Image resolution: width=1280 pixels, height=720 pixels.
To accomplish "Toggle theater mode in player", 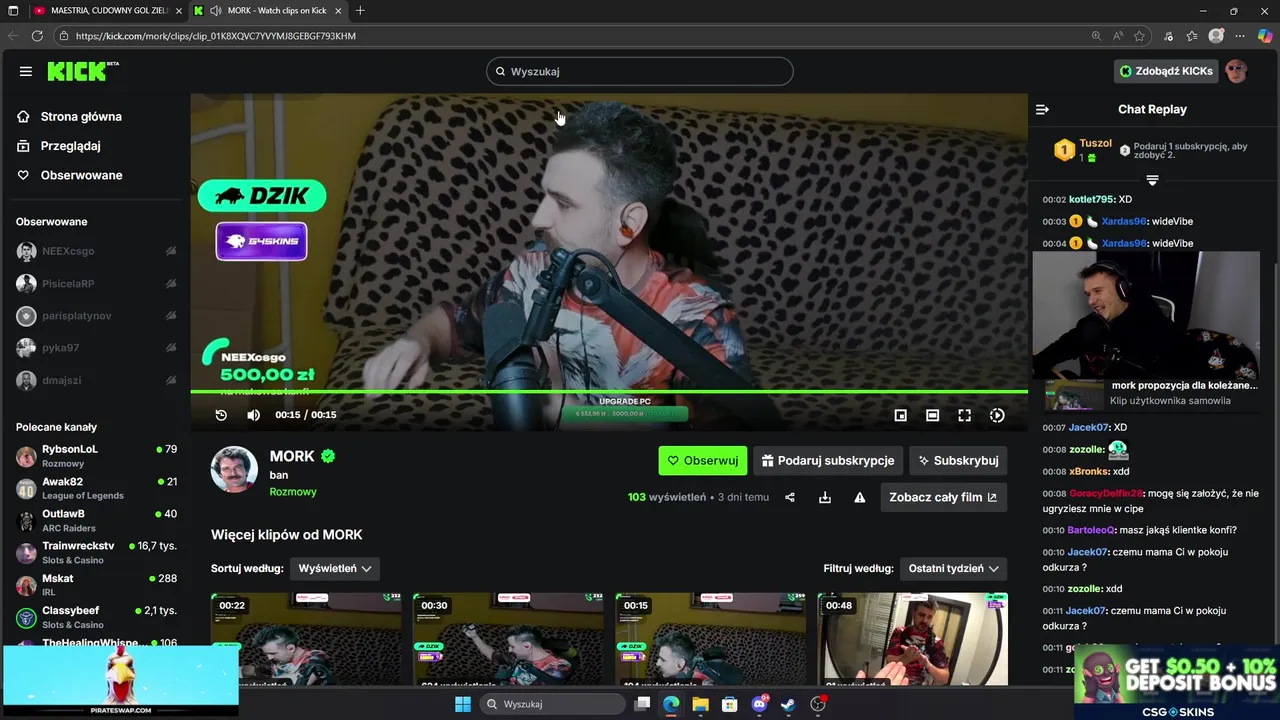I will (932, 415).
